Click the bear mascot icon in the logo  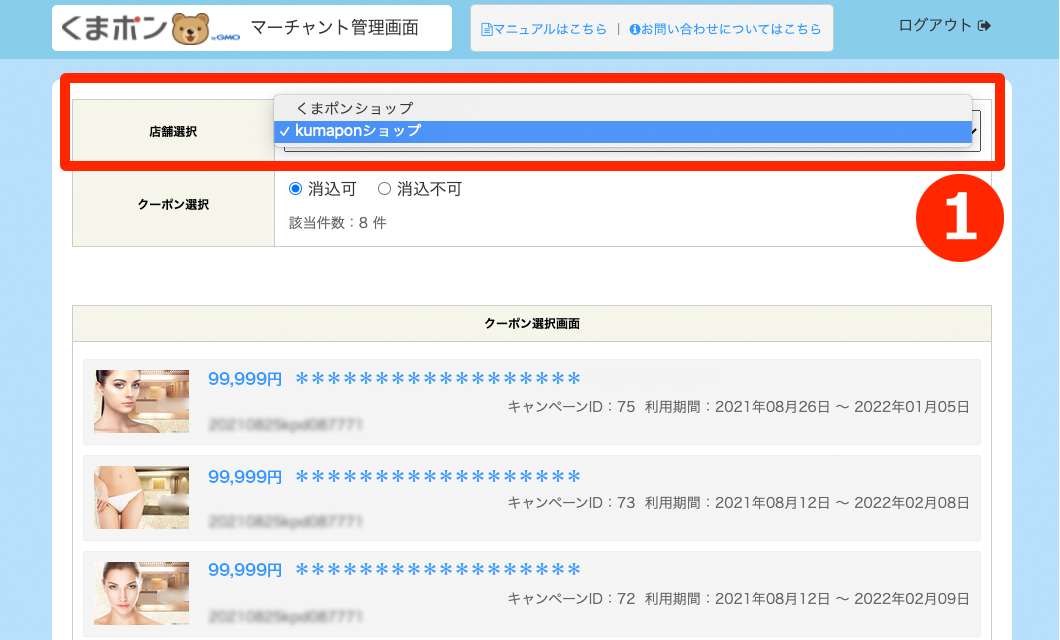click(191, 29)
